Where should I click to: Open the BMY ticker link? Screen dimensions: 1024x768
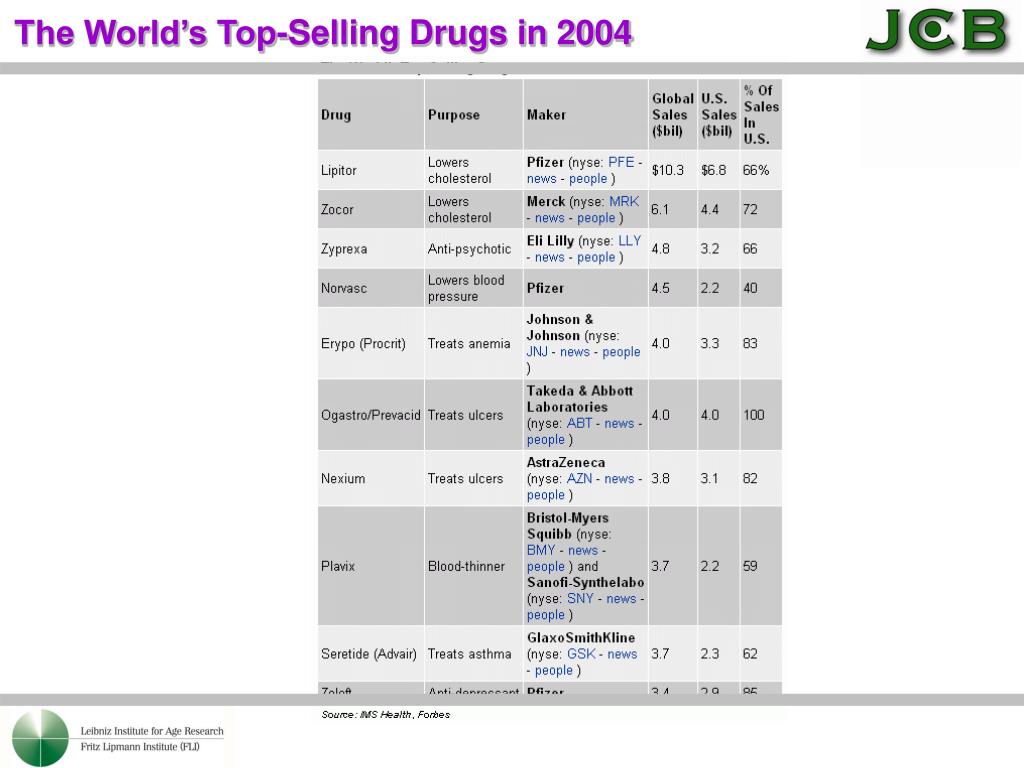541,550
